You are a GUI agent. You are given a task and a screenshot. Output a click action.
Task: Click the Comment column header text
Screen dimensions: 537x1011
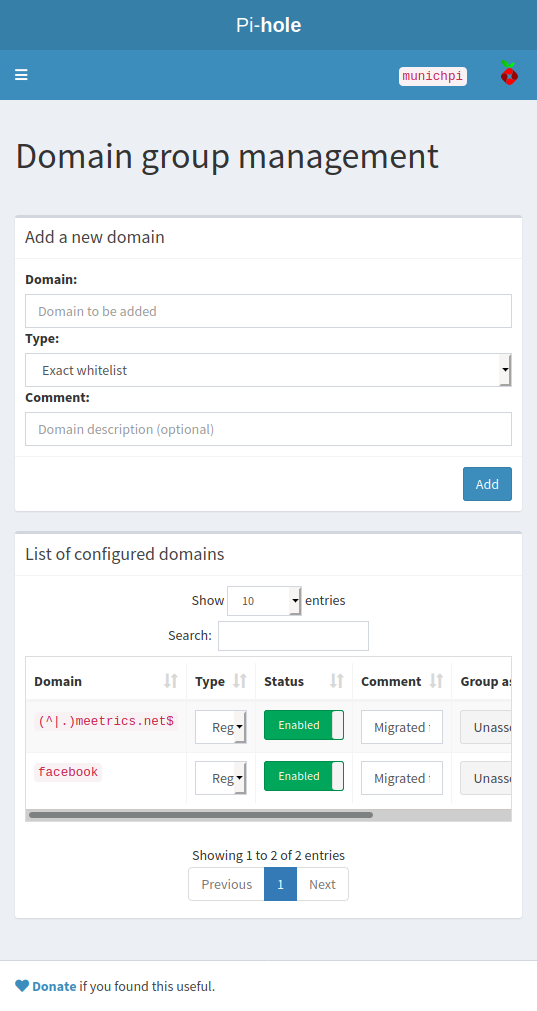click(391, 682)
